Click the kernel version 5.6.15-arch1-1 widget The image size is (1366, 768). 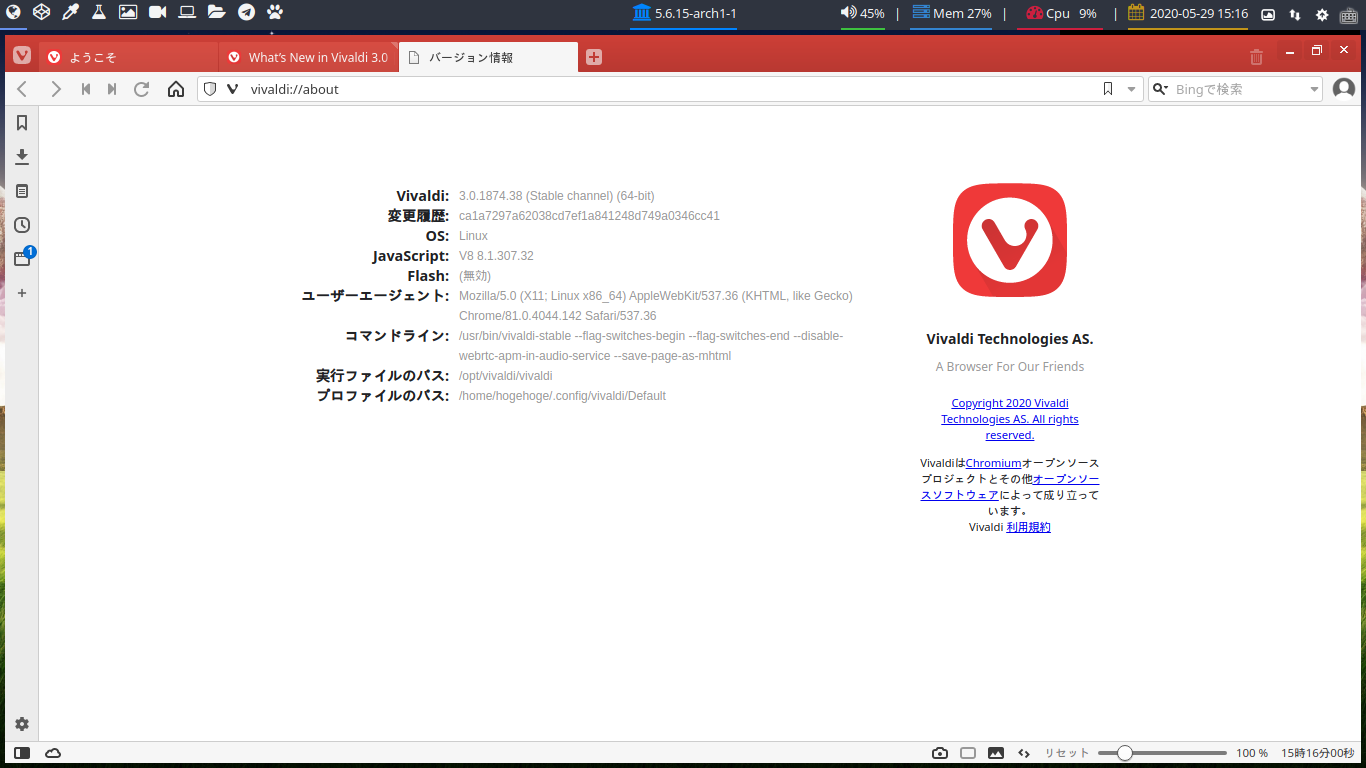tap(685, 14)
